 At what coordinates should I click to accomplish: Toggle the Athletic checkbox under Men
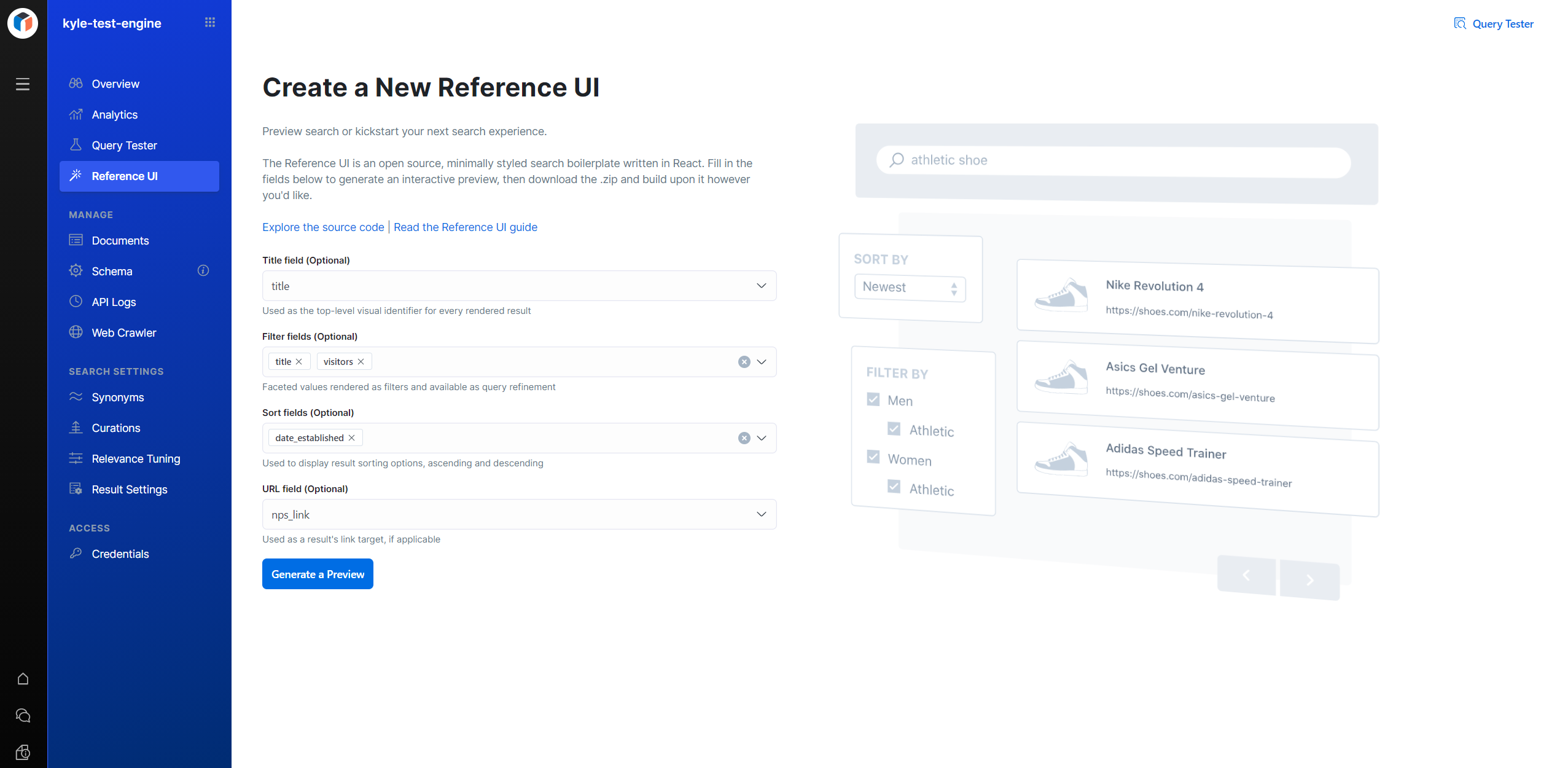894,429
